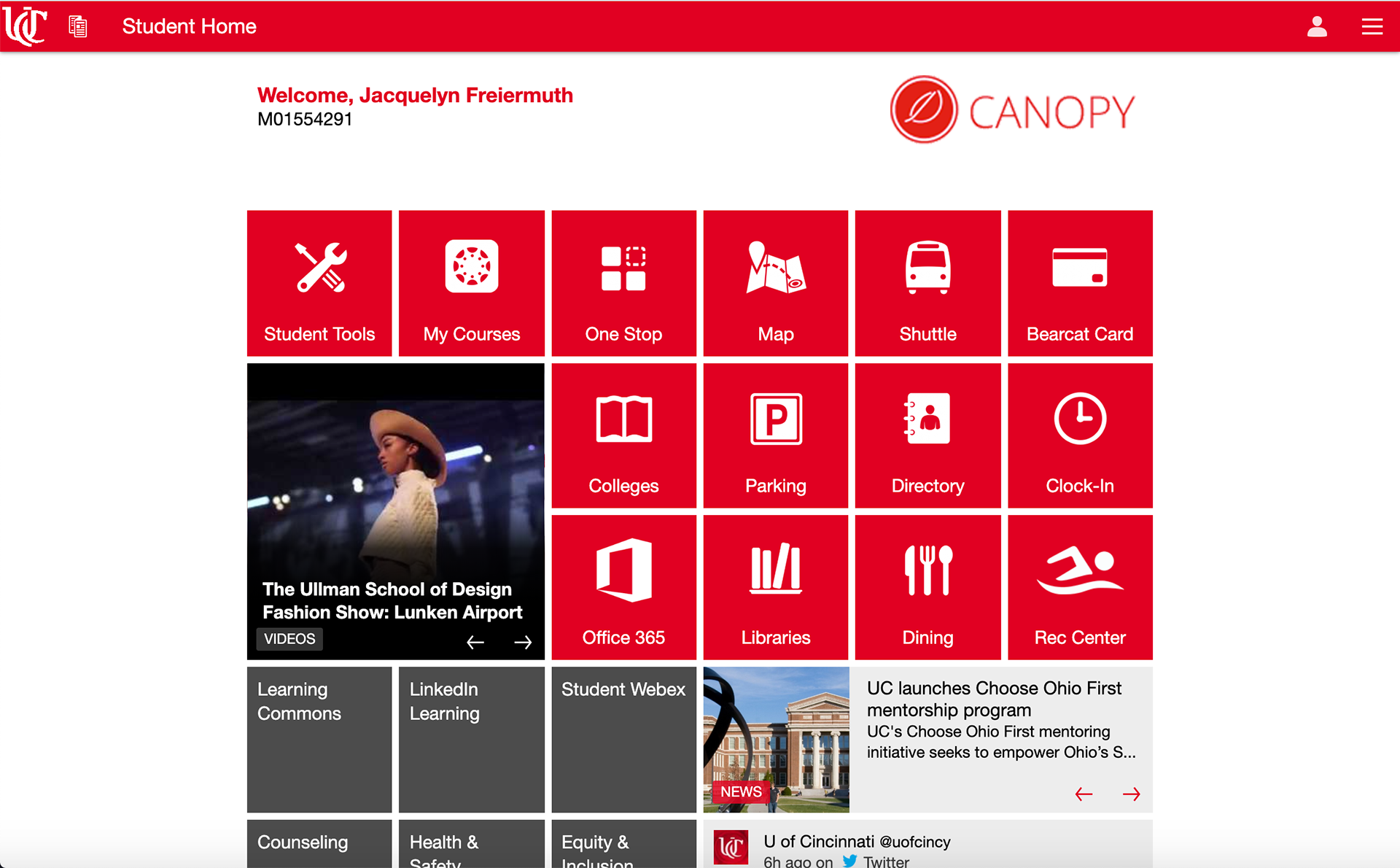Open the Learning Commons tile
The width and height of the screenshot is (1400, 868).
[x=319, y=740]
